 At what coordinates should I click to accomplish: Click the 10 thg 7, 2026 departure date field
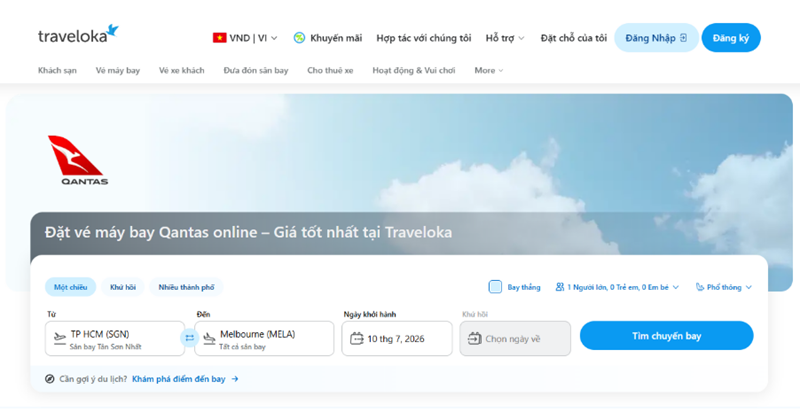[397, 338]
